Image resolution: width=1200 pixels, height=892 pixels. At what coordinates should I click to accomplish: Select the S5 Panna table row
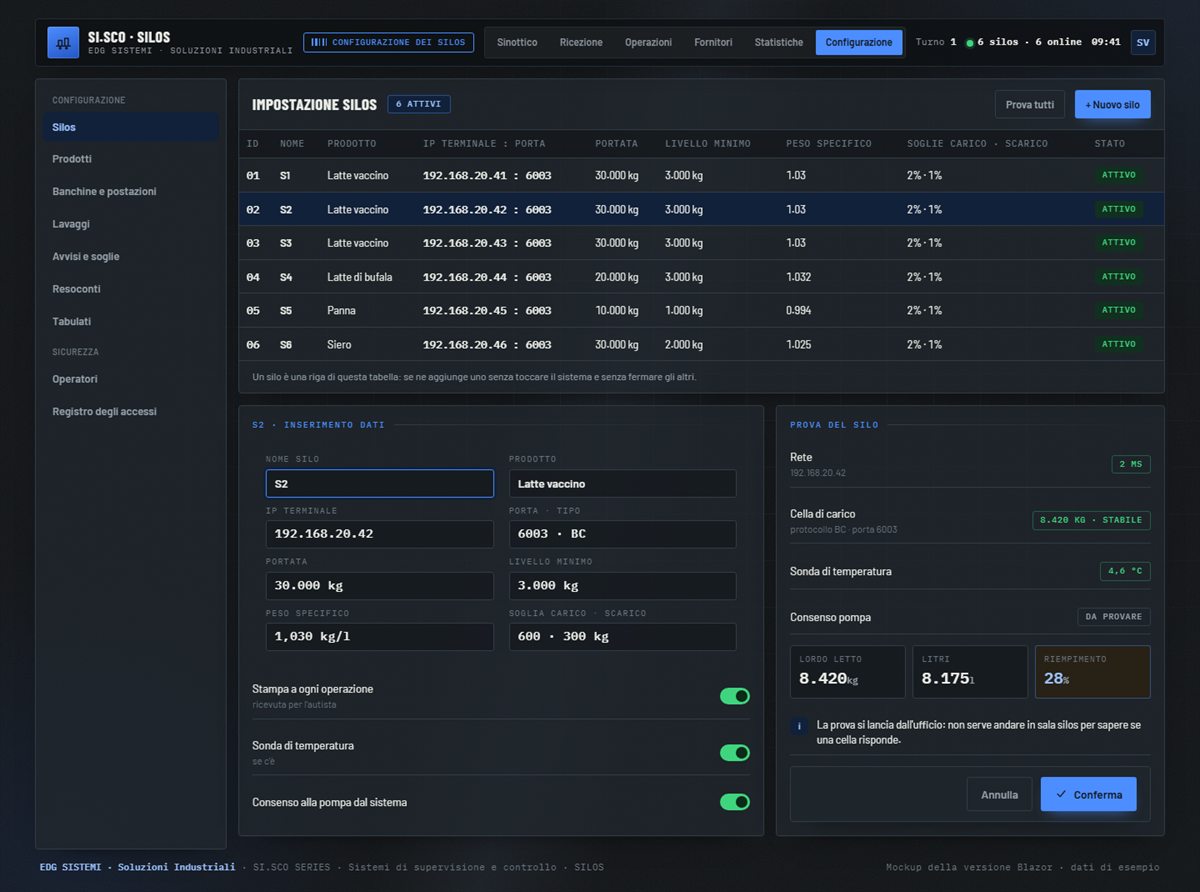click(x=701, y=311)
